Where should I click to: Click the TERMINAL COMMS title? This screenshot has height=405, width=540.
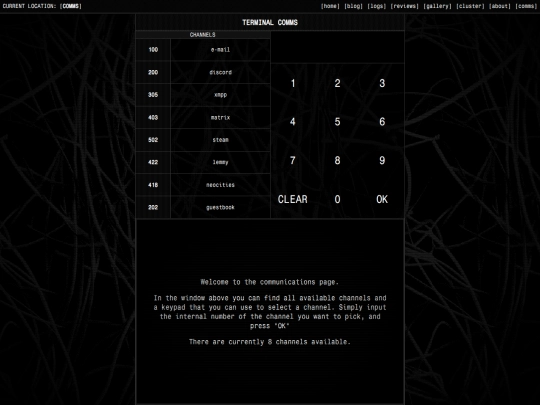click(x=270, y=22)
